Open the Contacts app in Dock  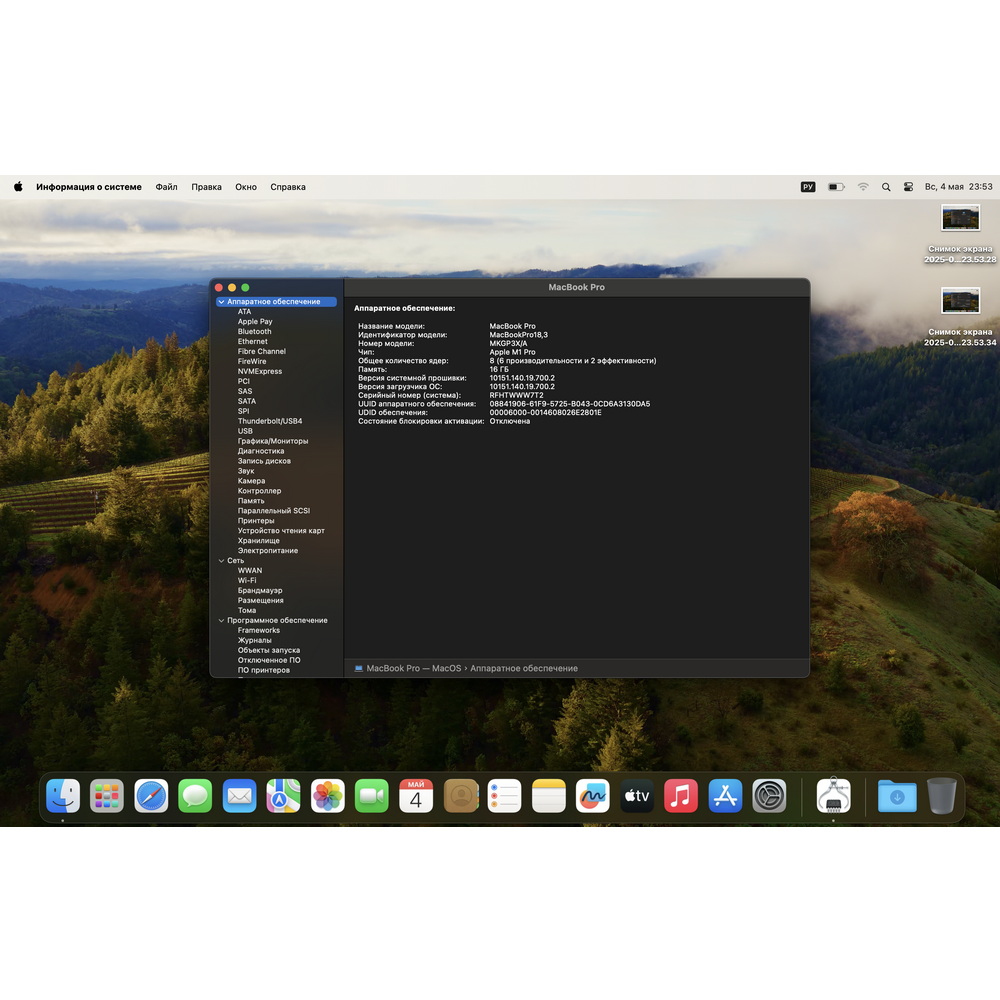(460, 796)
